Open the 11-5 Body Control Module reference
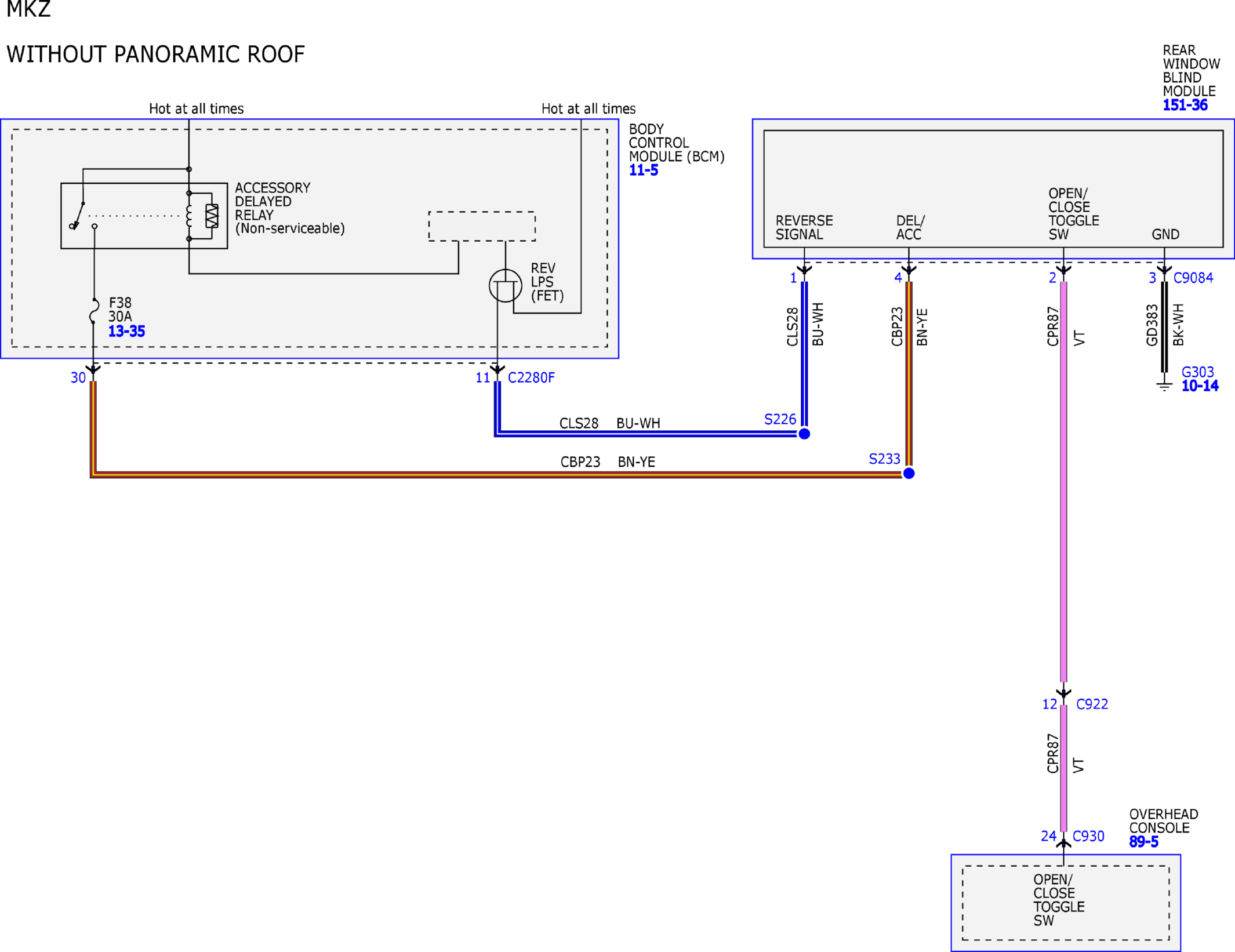 pyautogui.click(x=644, y=170)
